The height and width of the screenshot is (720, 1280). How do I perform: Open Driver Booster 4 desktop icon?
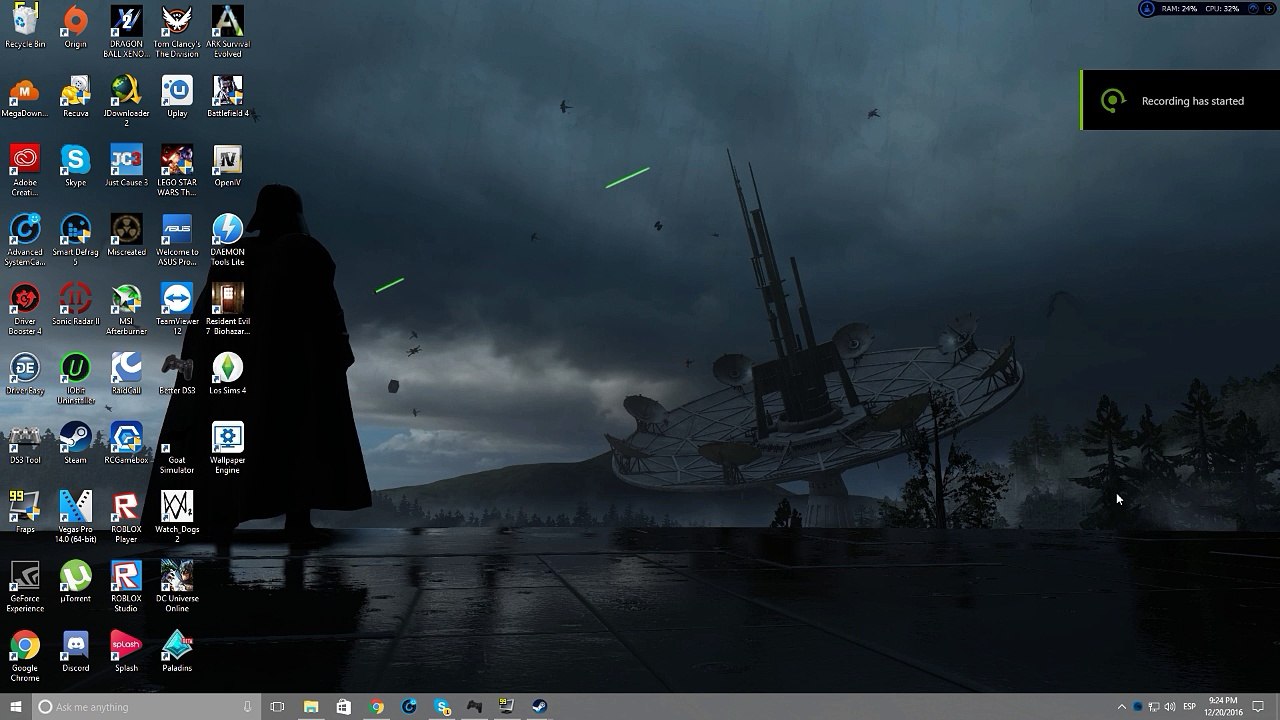point(25,309)
